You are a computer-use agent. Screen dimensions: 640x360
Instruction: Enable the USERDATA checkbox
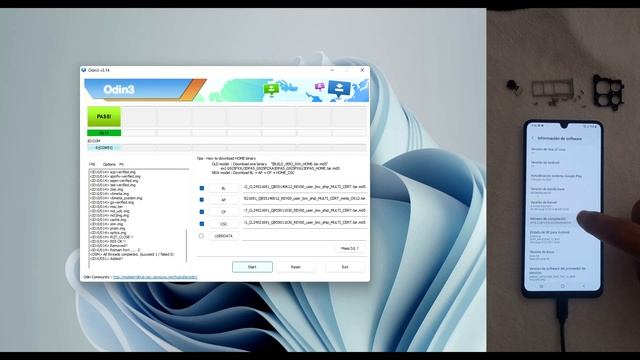click(x=201, y=236)
